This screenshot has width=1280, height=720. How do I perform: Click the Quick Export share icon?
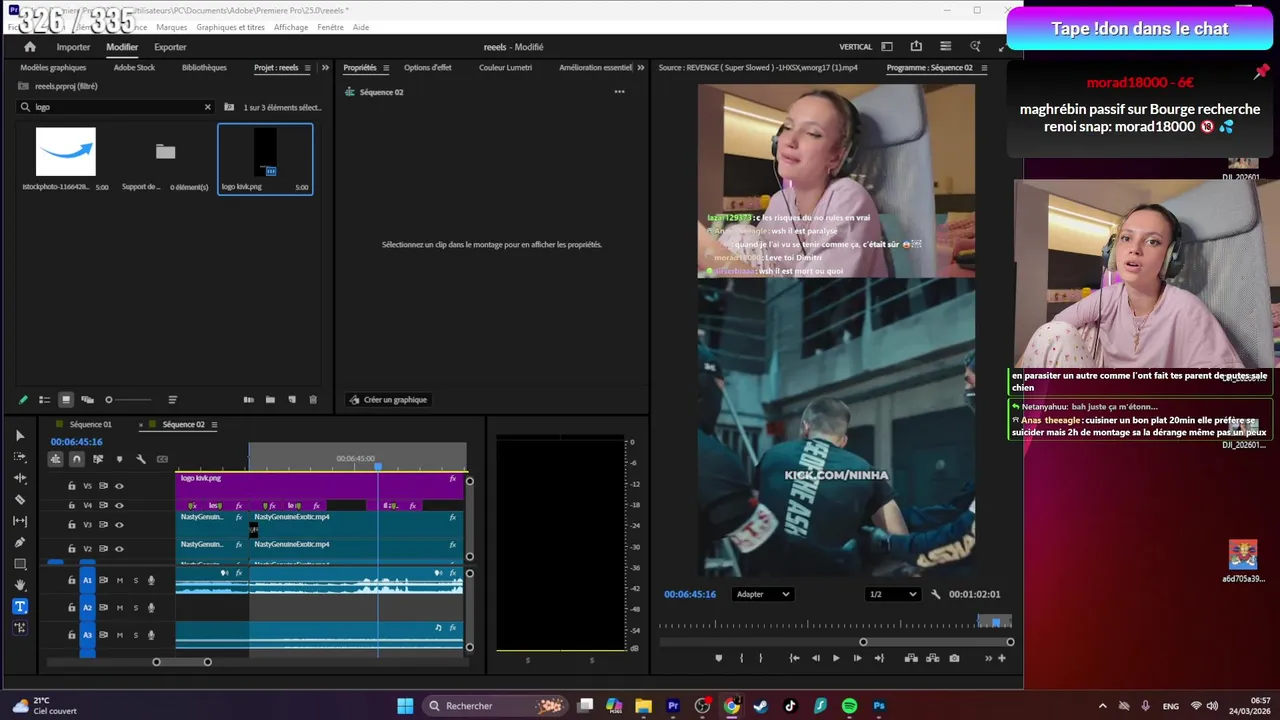click(x=916, y=46)
